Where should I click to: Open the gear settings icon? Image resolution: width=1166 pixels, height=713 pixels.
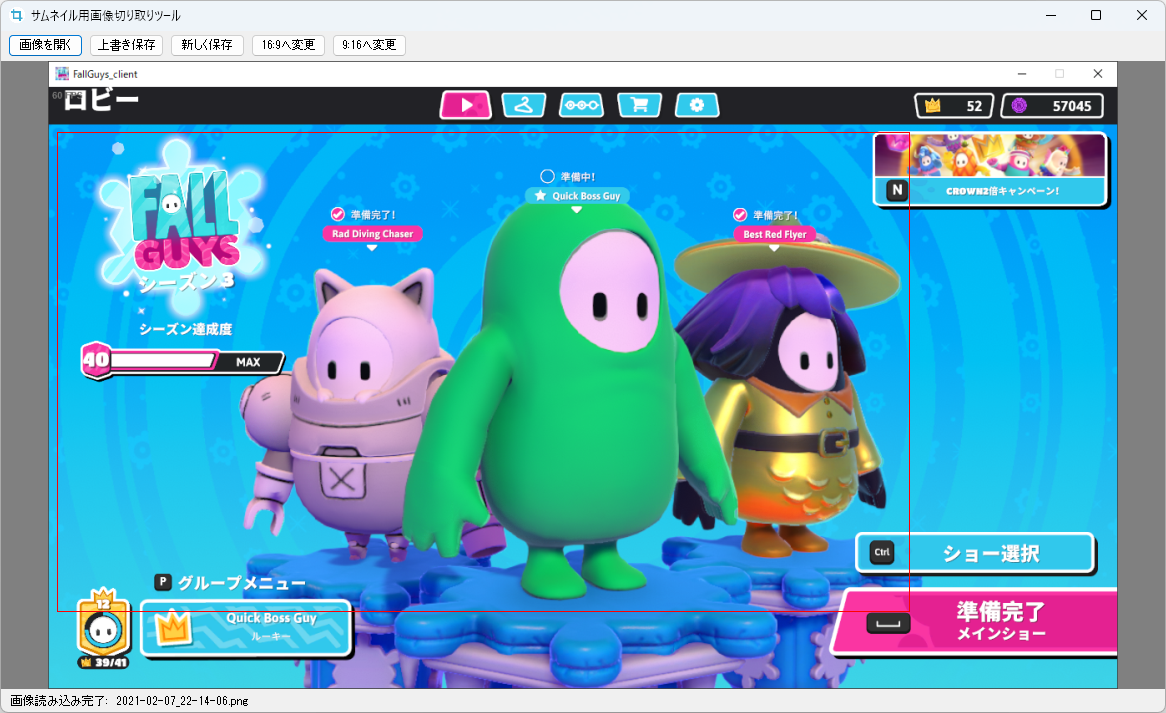click(x=697, y=105)
